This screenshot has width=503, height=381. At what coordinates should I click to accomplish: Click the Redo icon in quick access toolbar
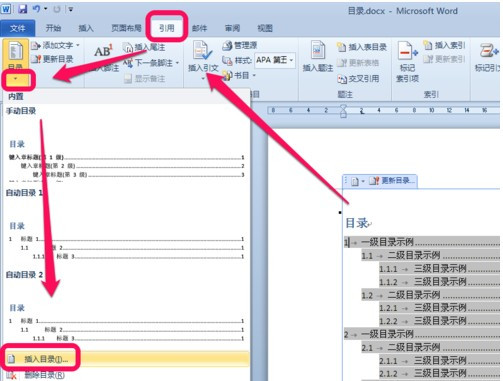pyautogui.click(x=57, y=9)
